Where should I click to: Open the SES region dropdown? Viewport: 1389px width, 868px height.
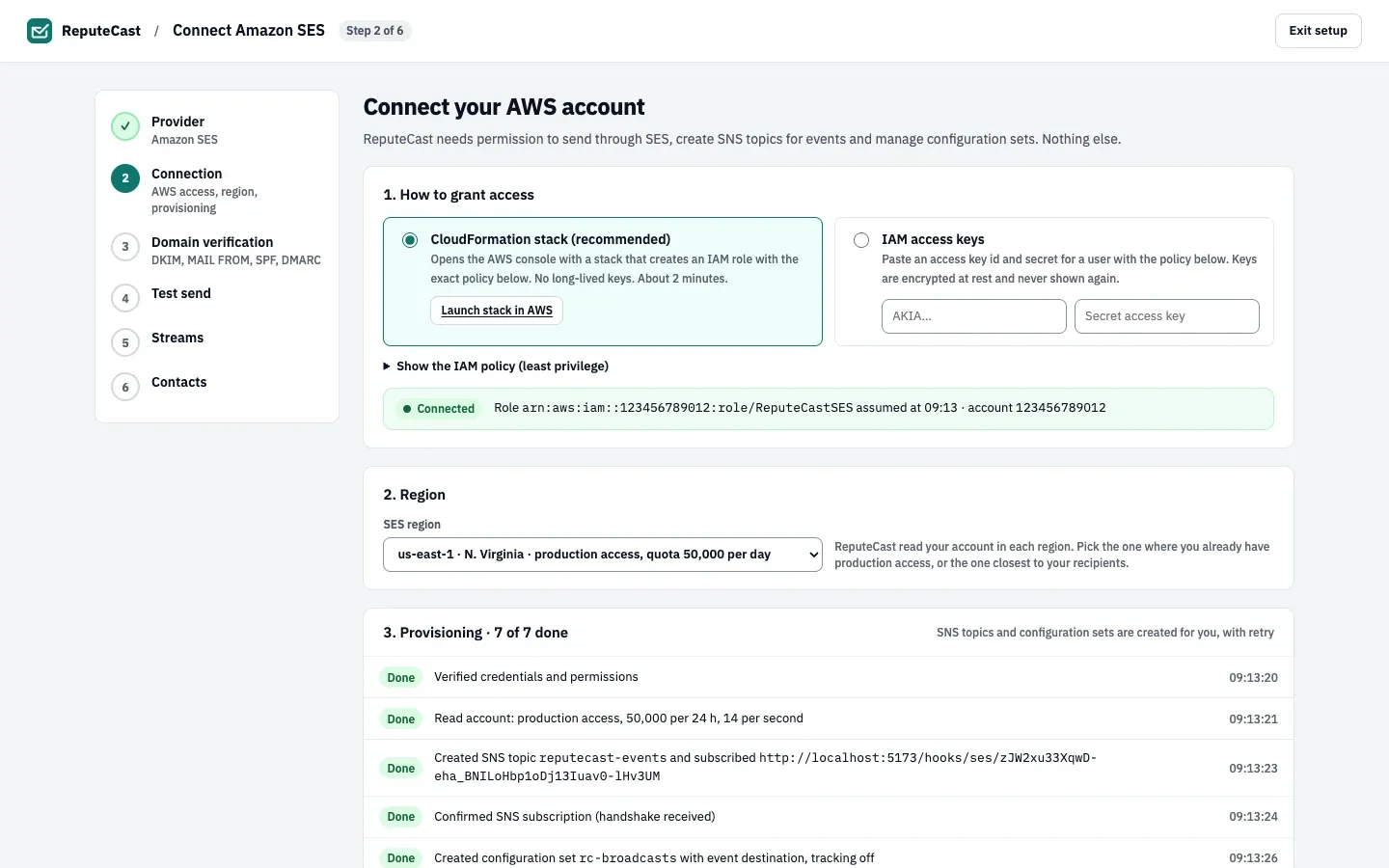[603, 555]
